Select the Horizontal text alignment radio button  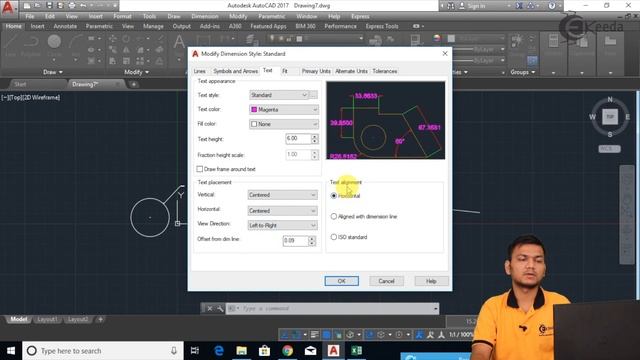click(x=334, y=196)
